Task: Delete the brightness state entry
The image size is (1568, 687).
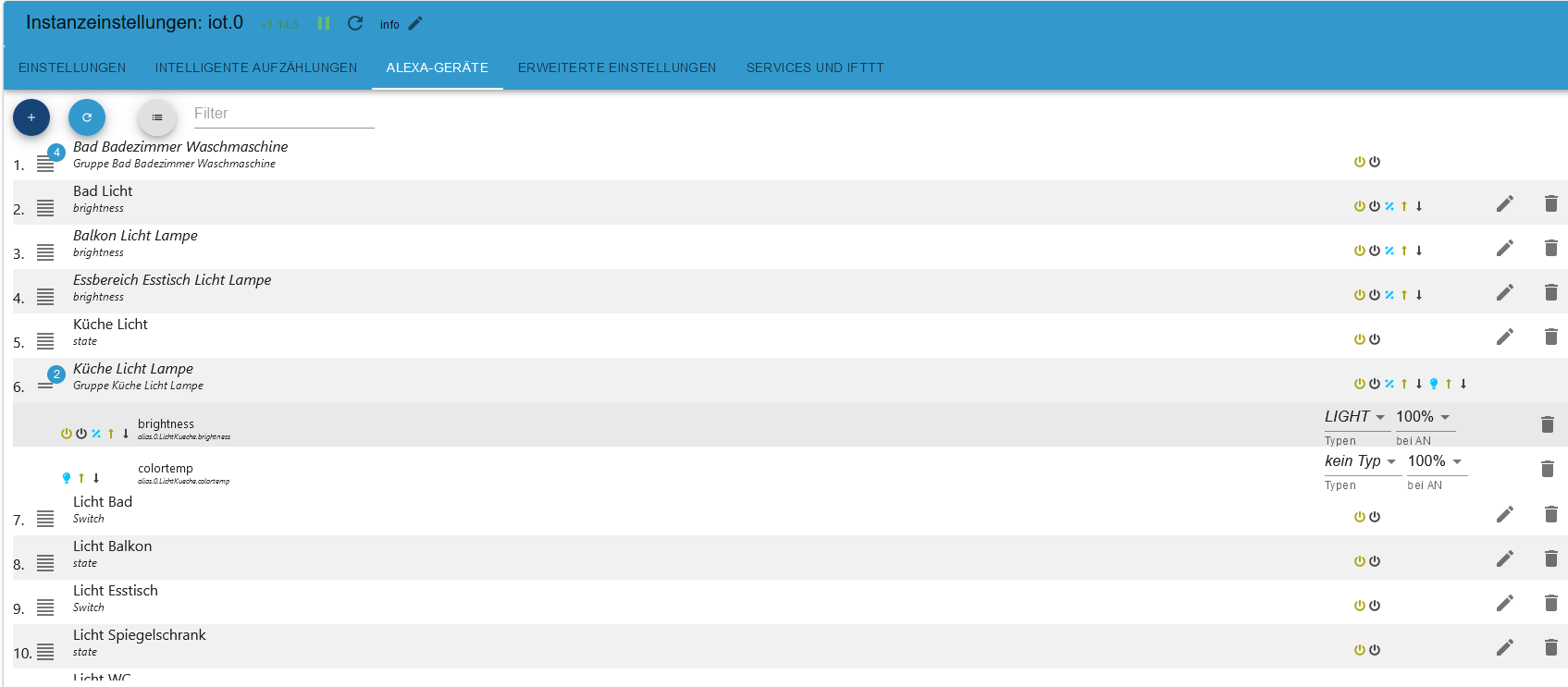Action: [1548, 424]
